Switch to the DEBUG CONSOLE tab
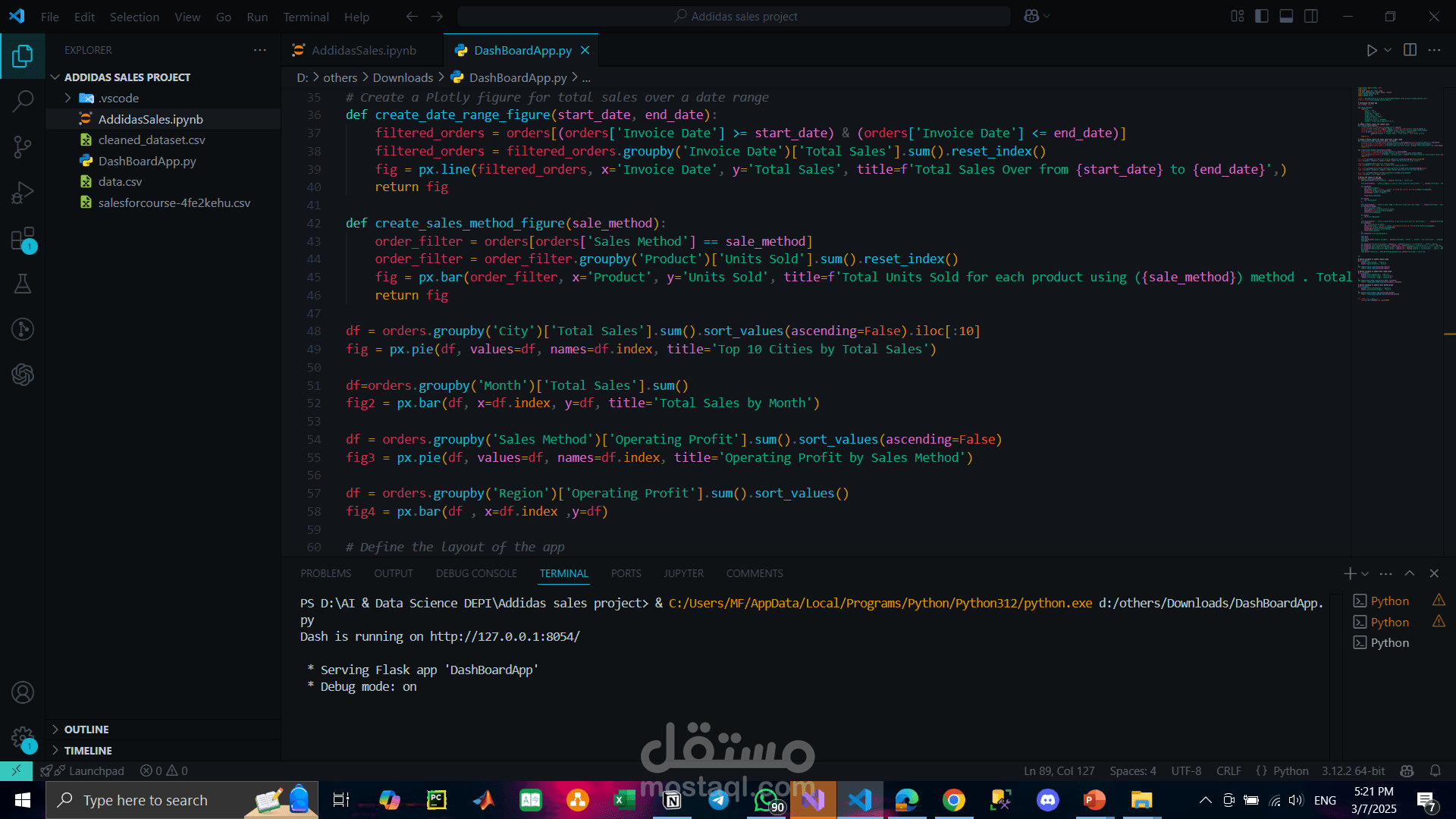The image size is (1456, 819). point(476,573)
